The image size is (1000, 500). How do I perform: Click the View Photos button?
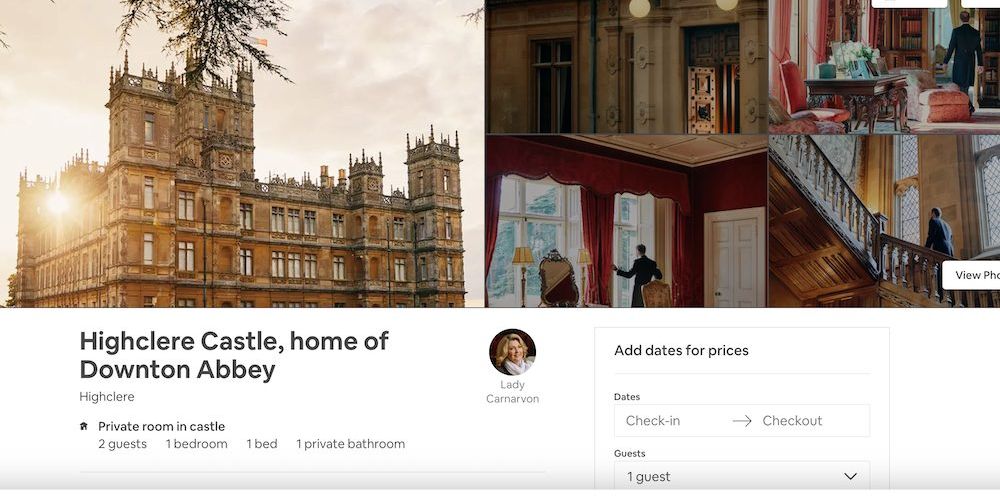(971, 275)
